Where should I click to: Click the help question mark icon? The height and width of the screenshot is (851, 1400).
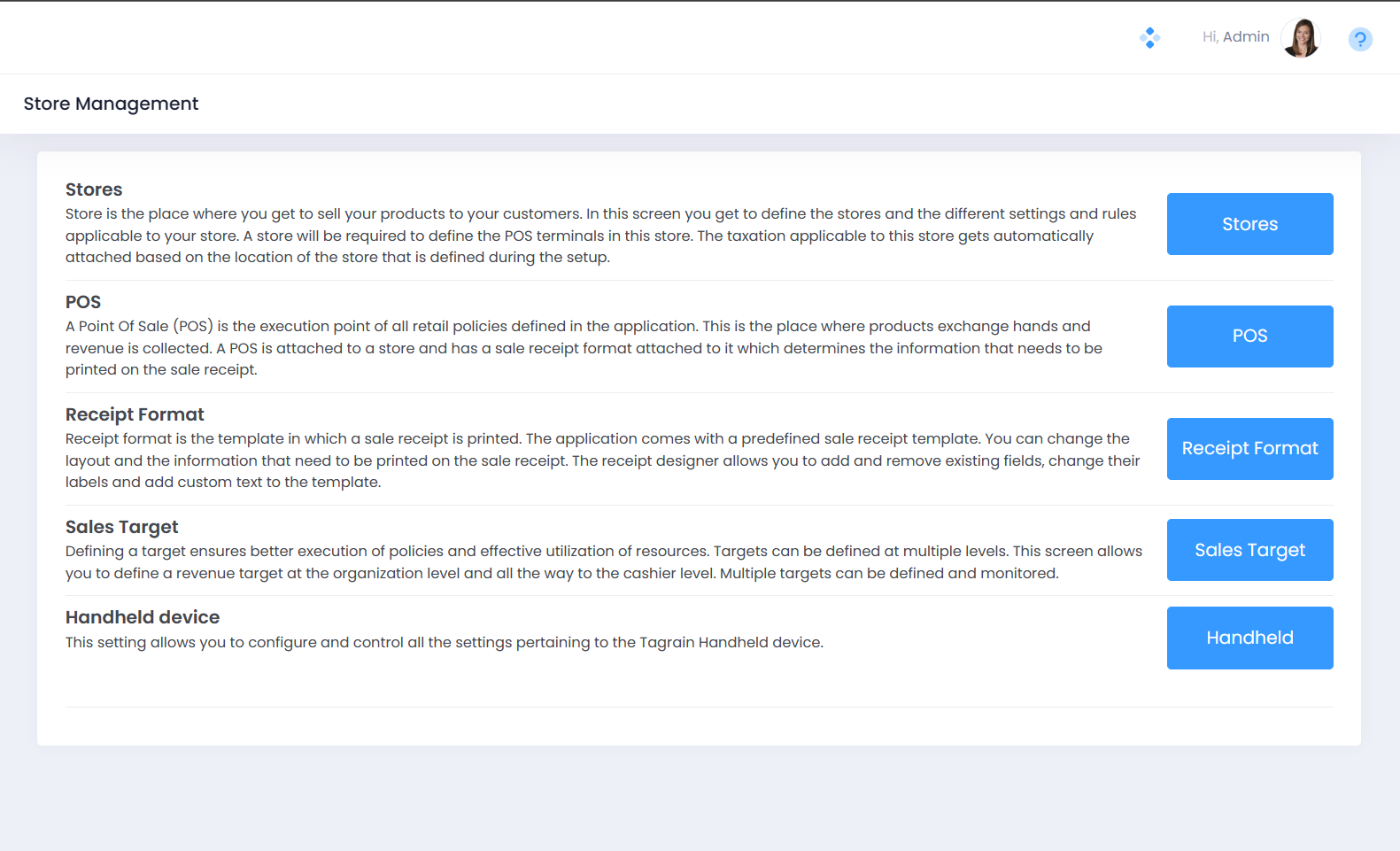(x=1360, y=39)
